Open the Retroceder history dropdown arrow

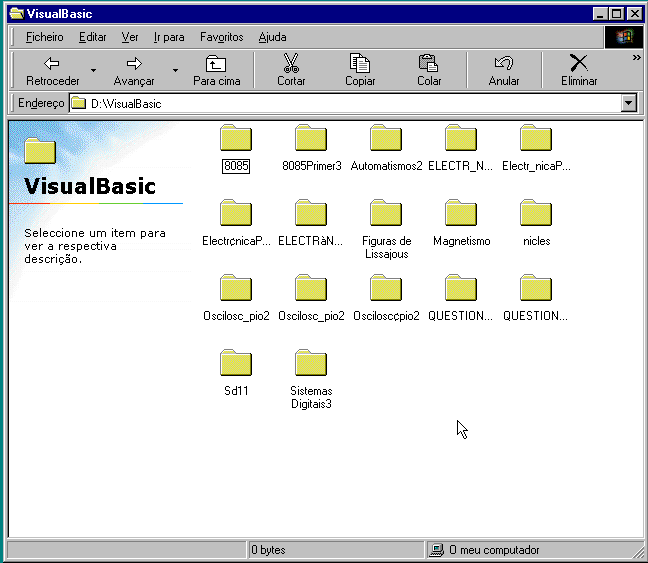tap(93, 71)
